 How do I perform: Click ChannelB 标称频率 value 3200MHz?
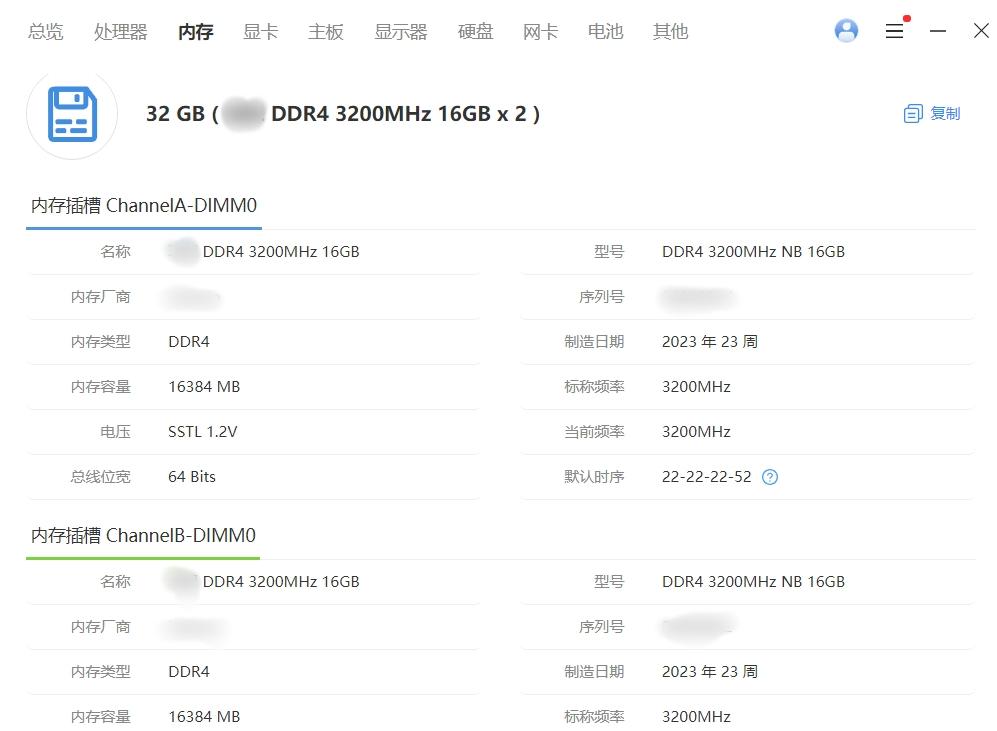point(696,717)
